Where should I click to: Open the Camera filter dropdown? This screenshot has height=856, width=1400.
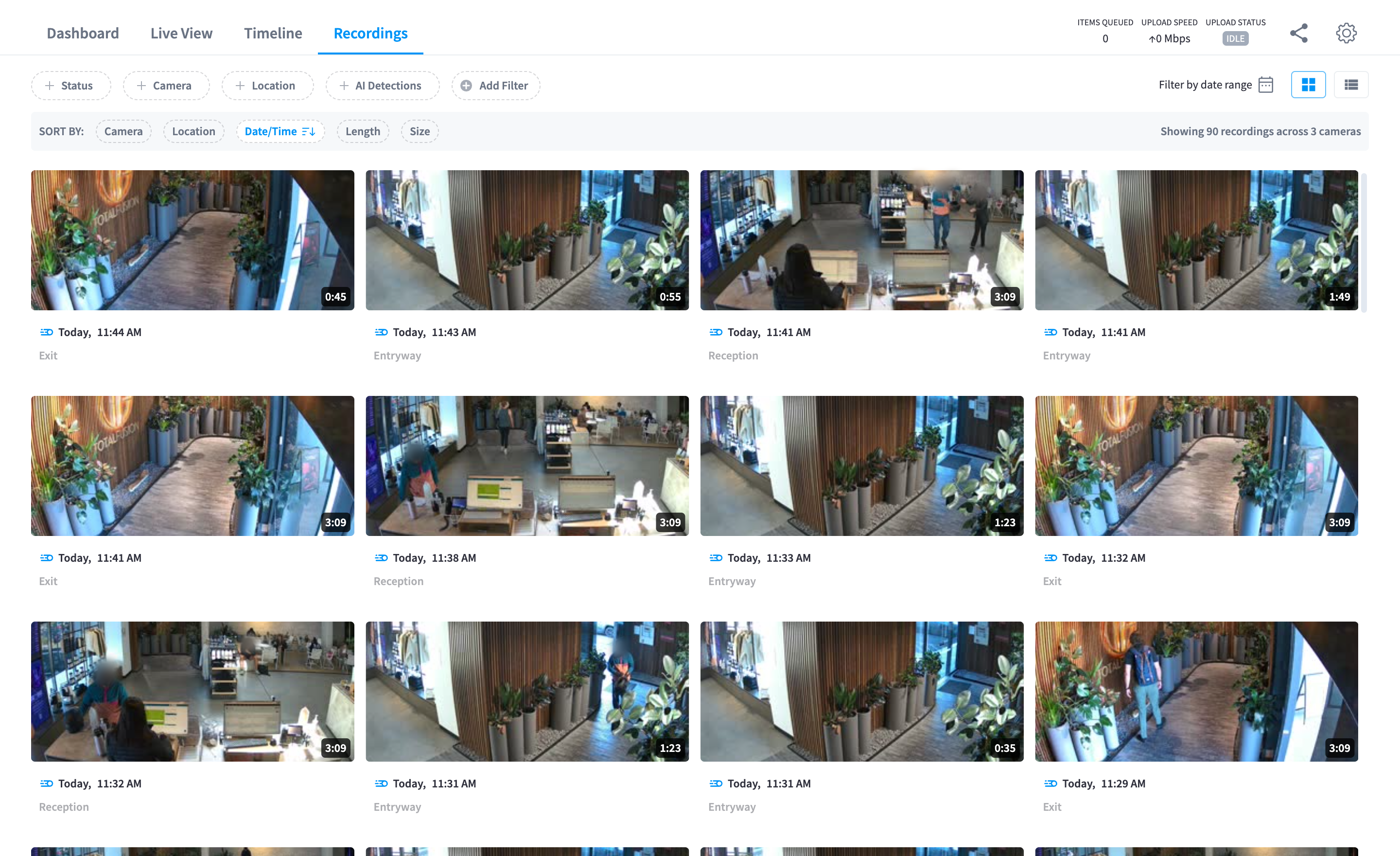[166, 85]
